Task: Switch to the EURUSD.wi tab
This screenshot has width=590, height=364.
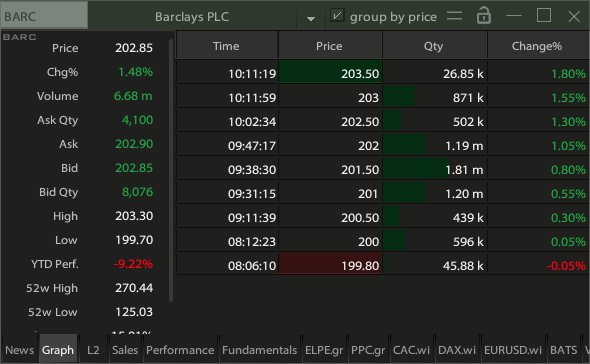Action: (512, 350)
